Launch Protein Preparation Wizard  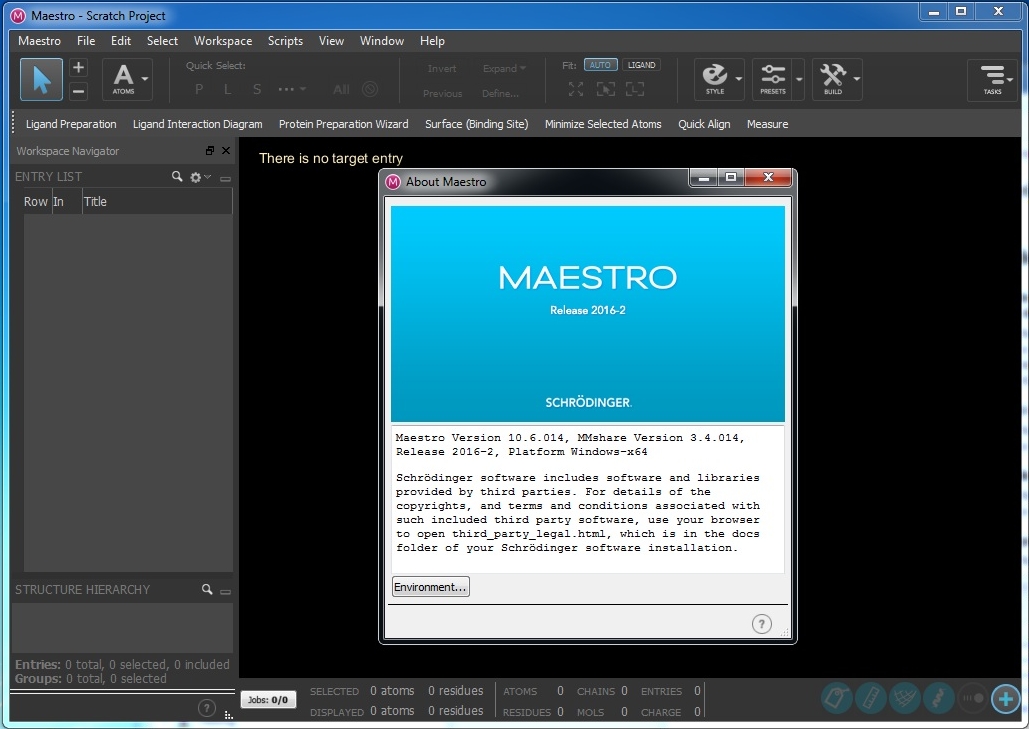tap(343, 124)
